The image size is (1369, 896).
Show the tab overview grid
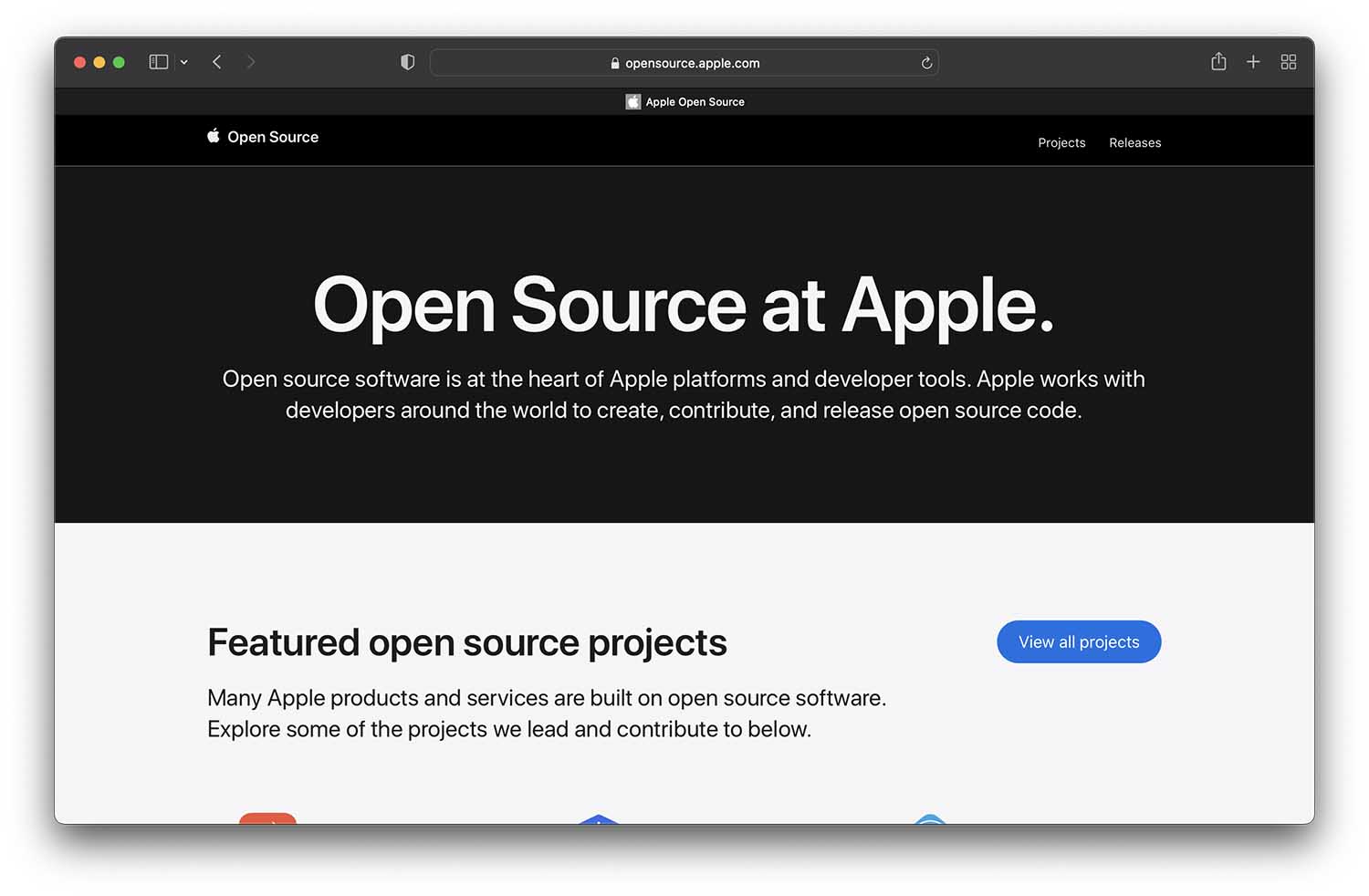click(1289, 62)
